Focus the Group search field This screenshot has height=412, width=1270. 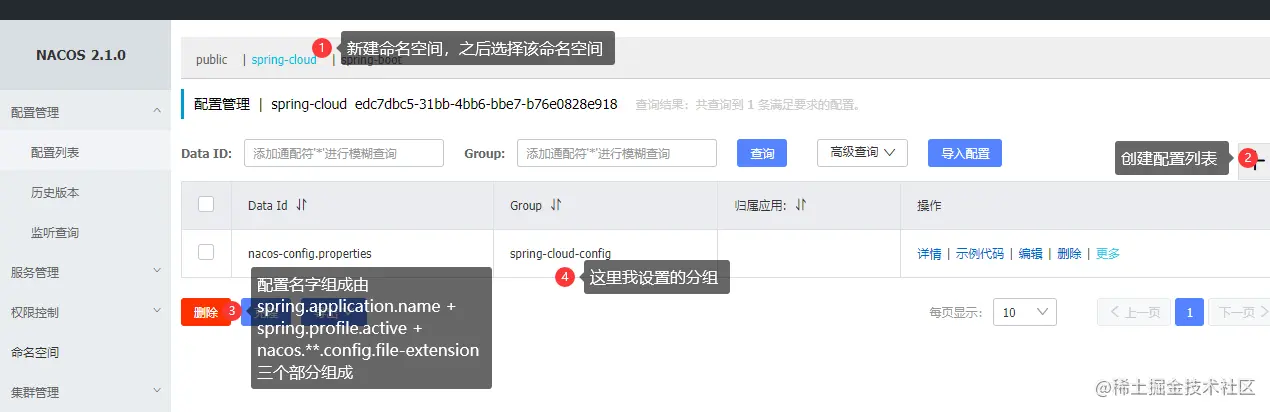pyautogui.click(x=617, y=153)
